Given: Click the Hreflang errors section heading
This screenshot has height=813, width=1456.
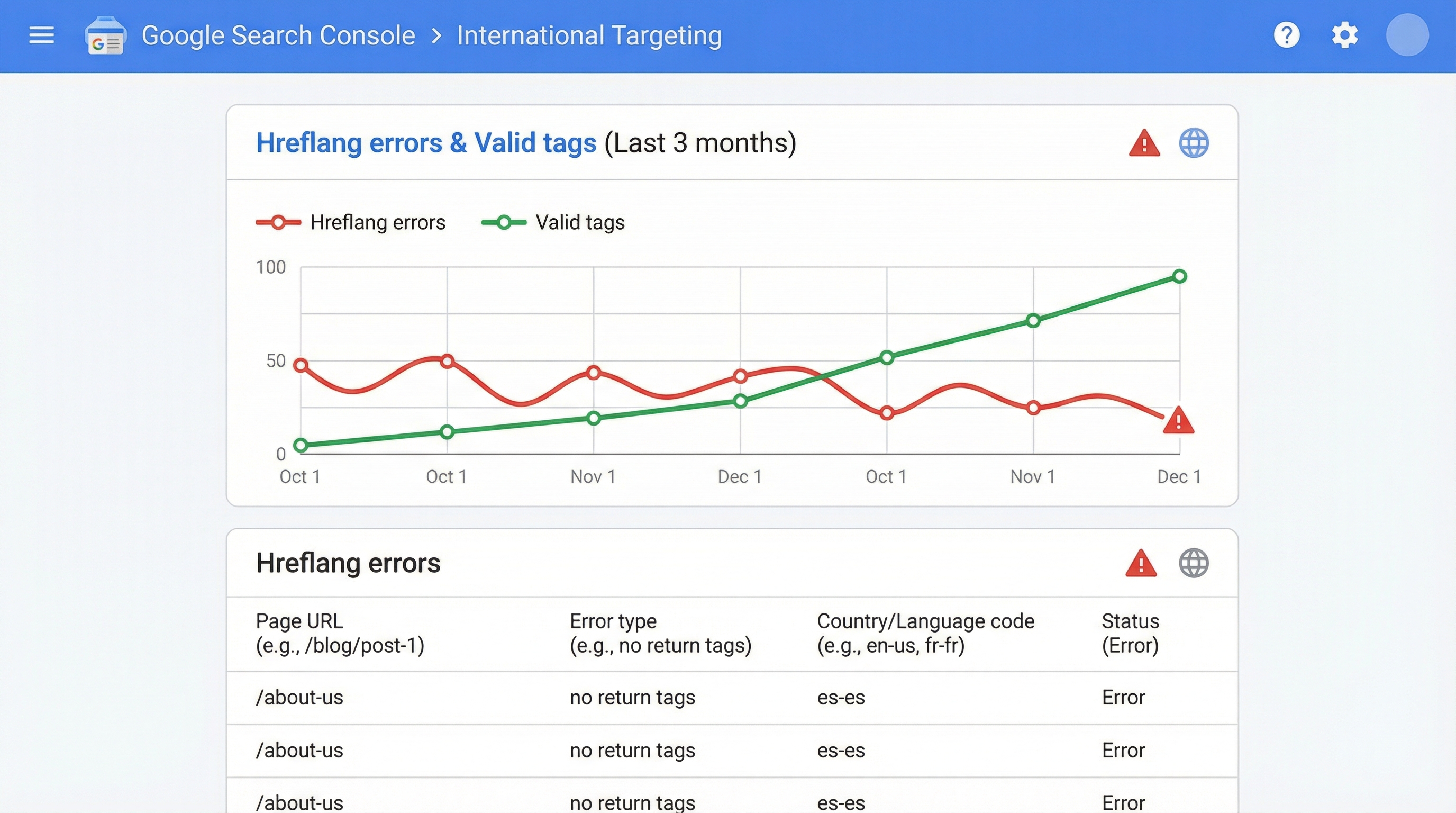Looking at the screenshot, I should [x=348, y=563].
